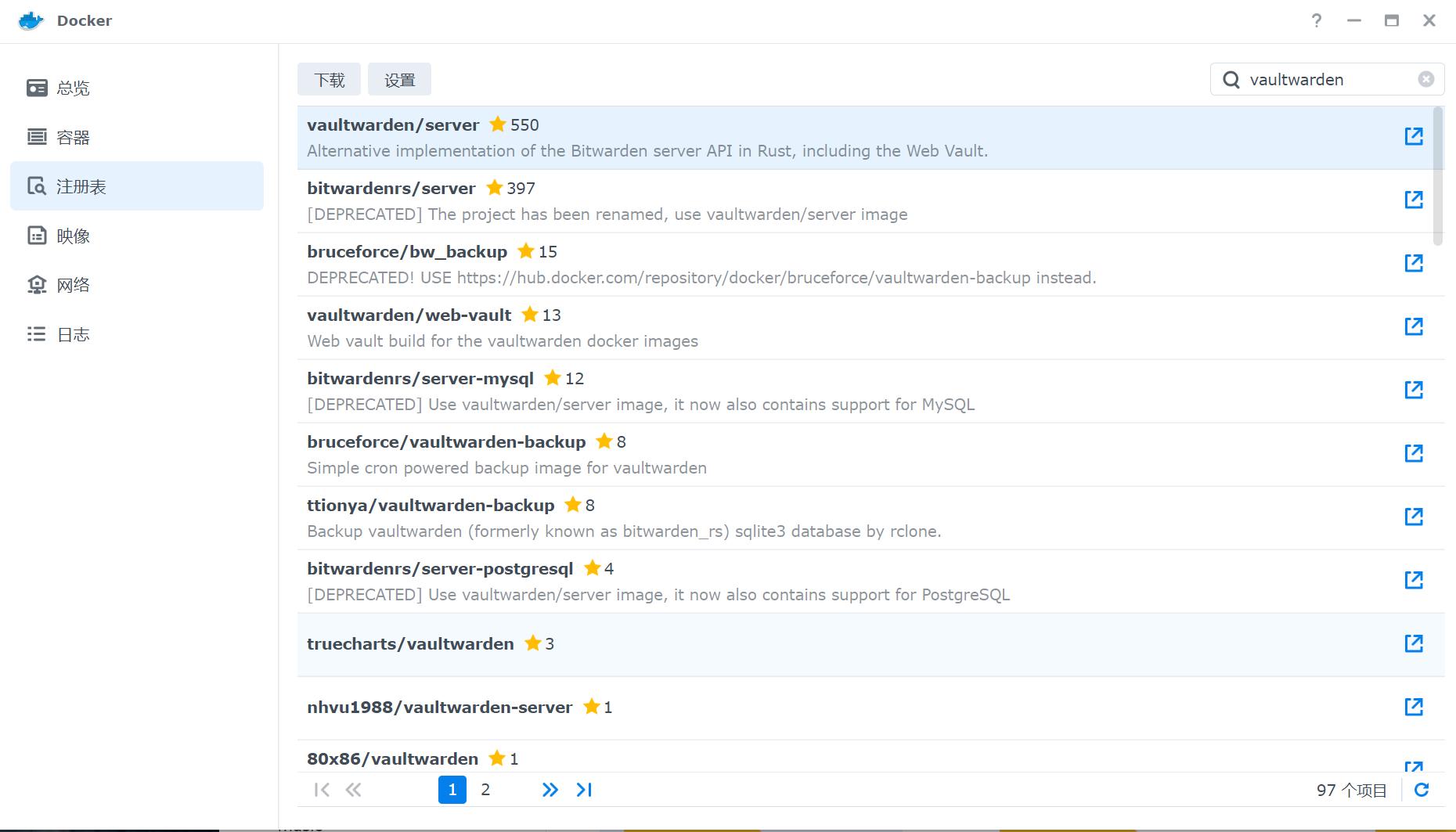Open external link for nhvu1988/vaultwarden-server
Image resolution: width=1456 pixels, height=832 pixels.
point(1414,707)
